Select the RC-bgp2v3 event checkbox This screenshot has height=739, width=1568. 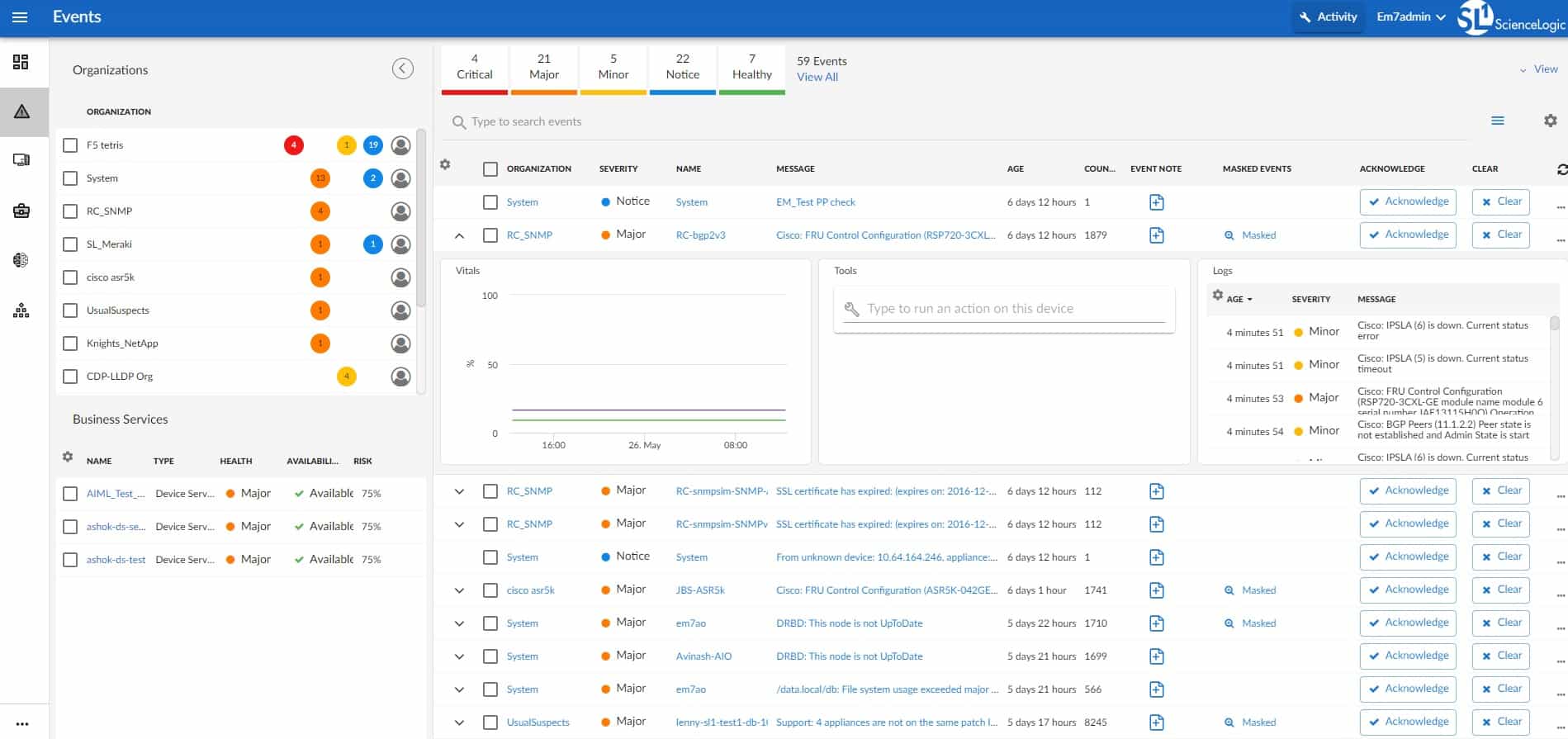point(490,235)
